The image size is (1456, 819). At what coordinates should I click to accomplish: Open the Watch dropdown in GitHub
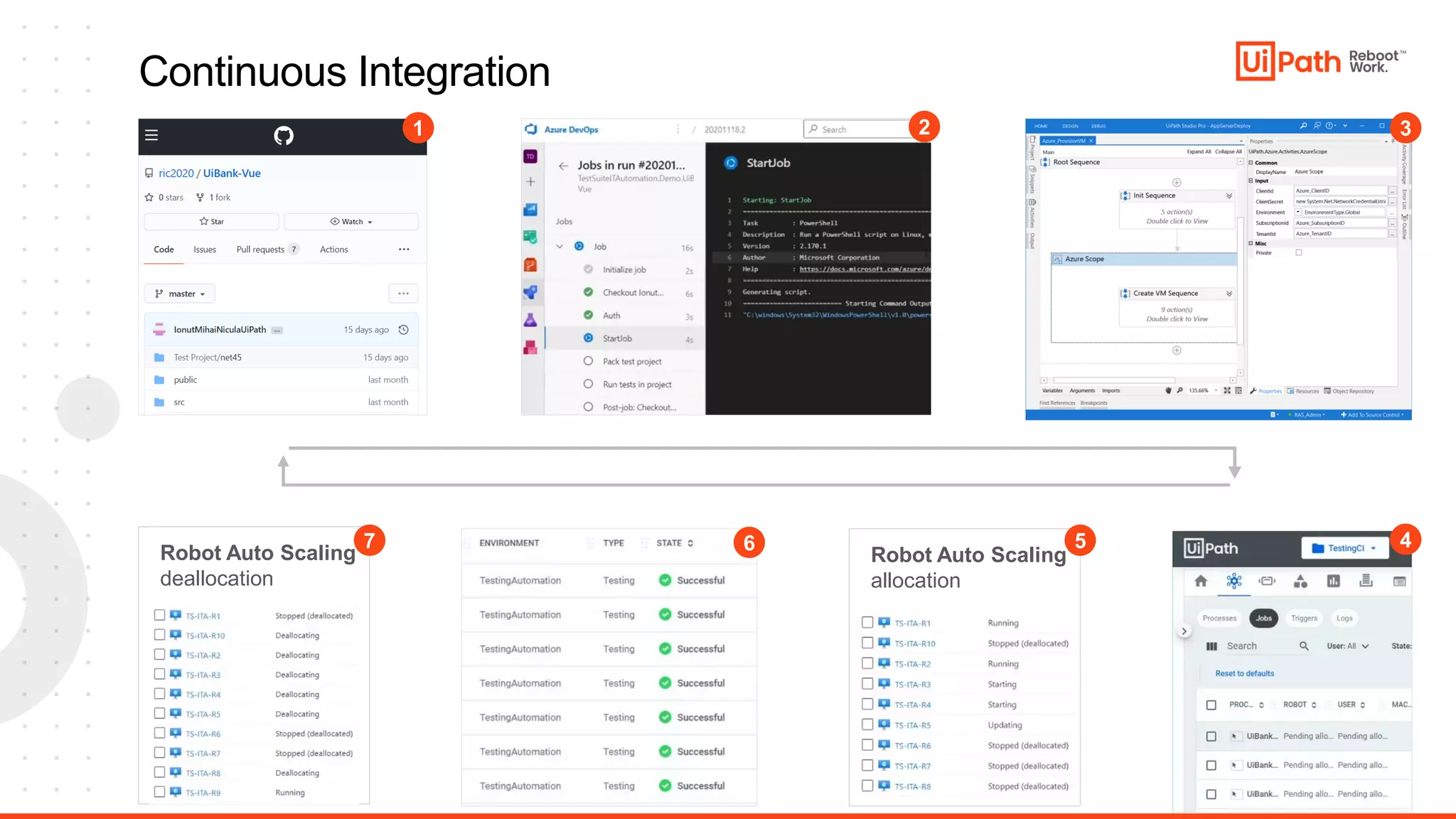351,222
